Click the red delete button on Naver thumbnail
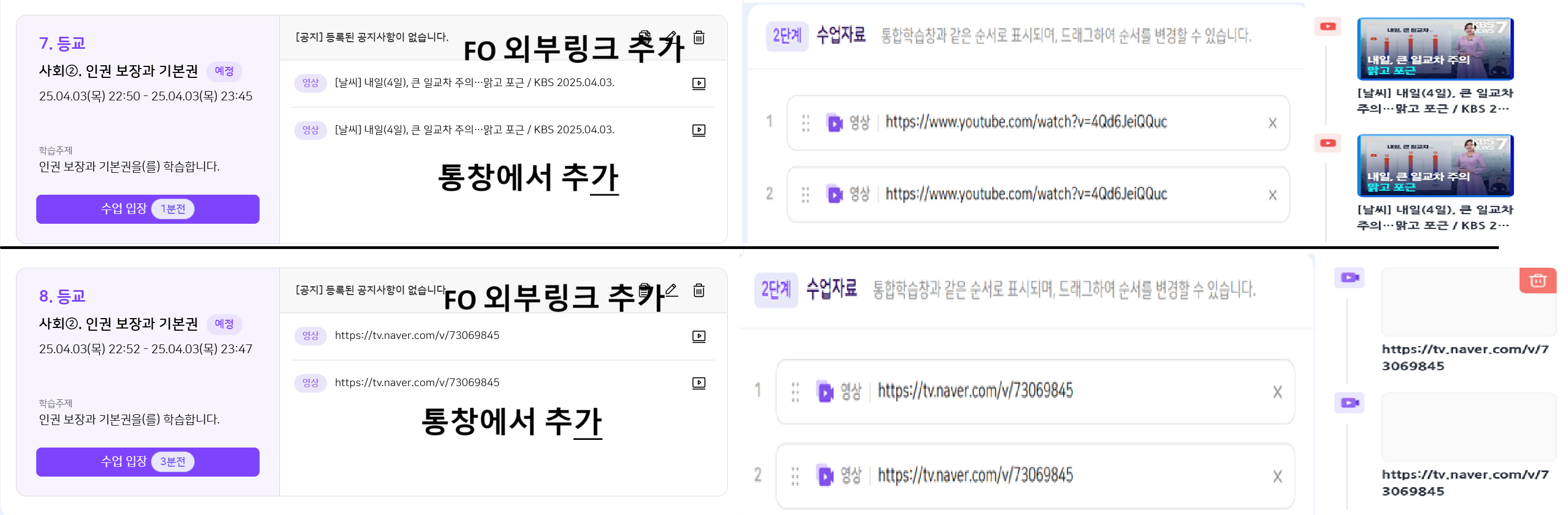 pos(1538,280)
